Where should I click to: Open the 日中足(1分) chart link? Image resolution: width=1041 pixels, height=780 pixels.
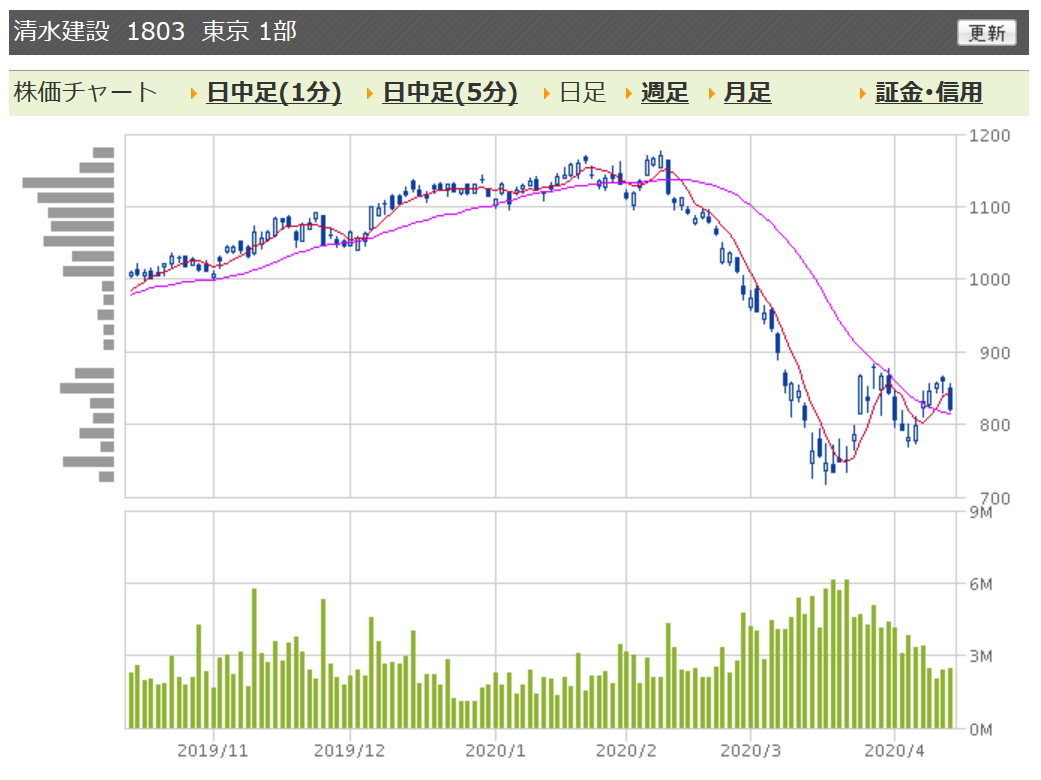(274, 92)
